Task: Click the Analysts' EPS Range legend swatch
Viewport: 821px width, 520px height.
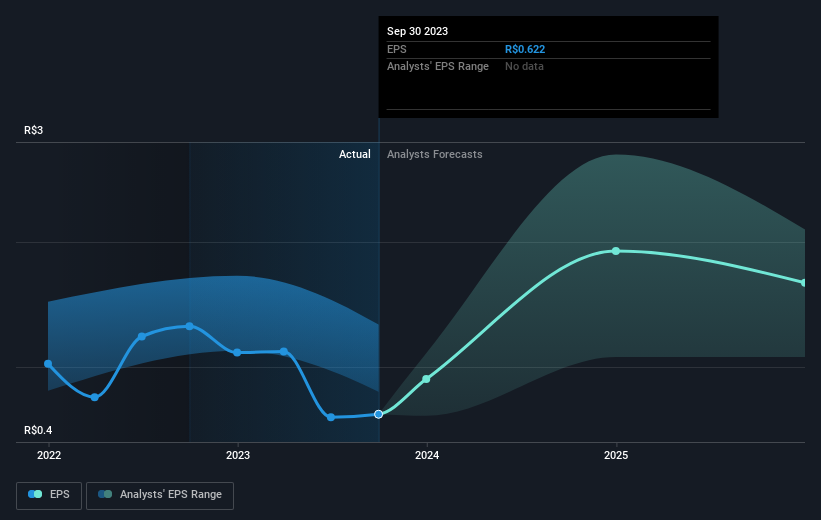Action: [x=105, y=494]
